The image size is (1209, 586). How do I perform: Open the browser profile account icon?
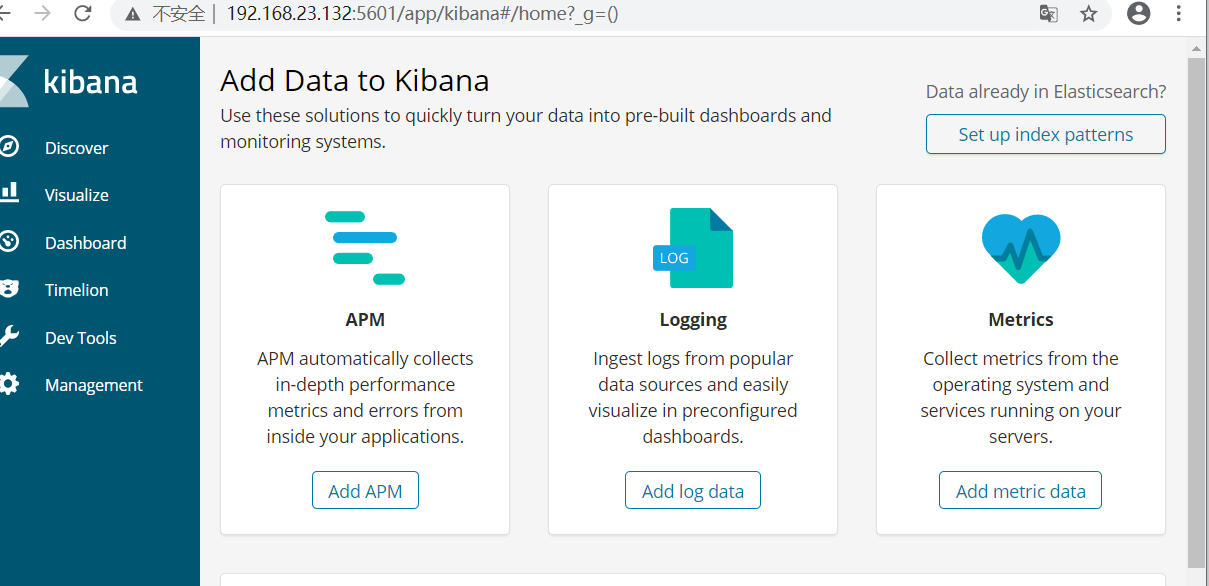click(x=1138, y=14)
